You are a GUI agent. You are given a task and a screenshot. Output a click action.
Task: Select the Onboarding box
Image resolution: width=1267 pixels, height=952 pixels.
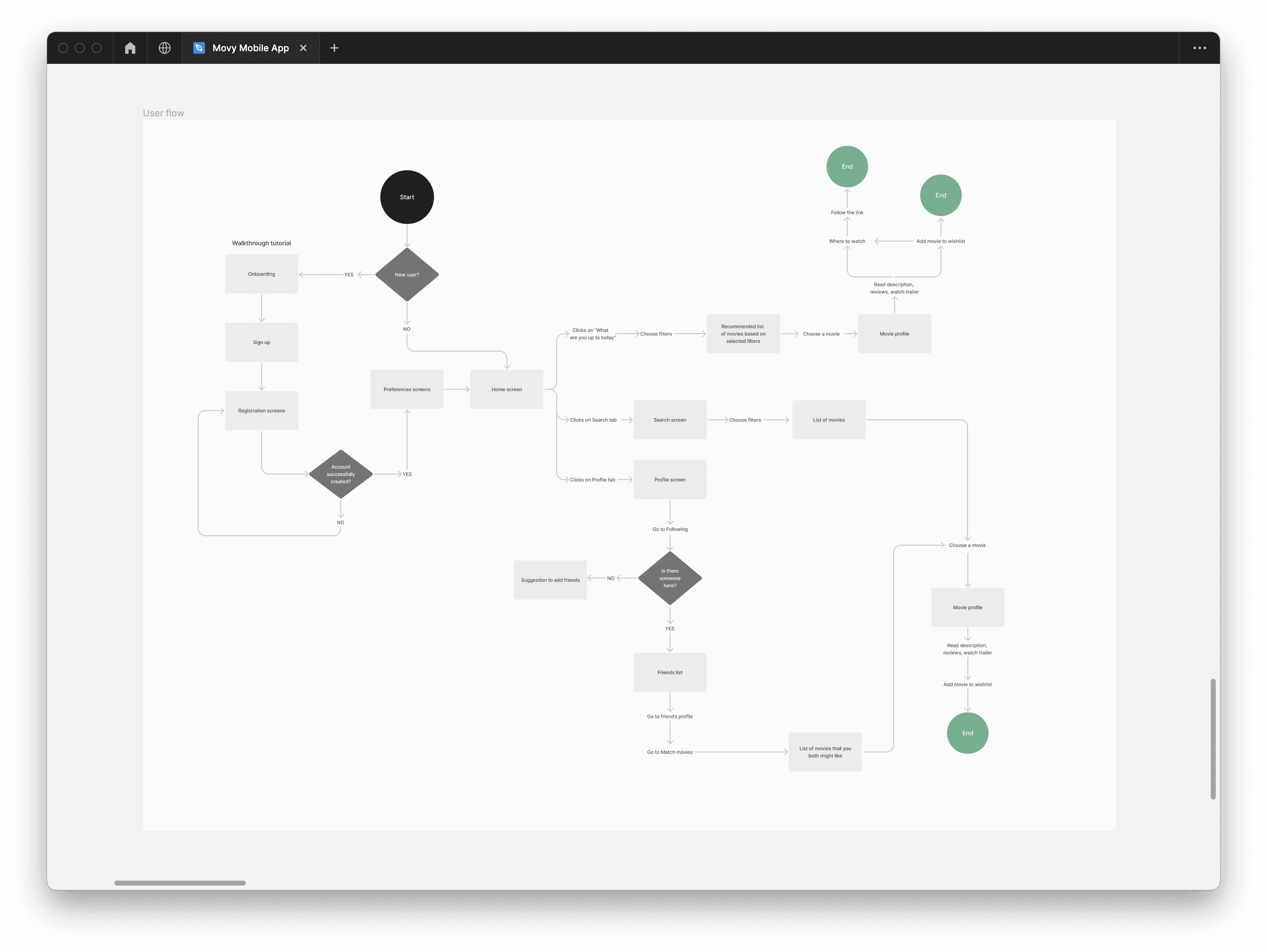[261, 274]
